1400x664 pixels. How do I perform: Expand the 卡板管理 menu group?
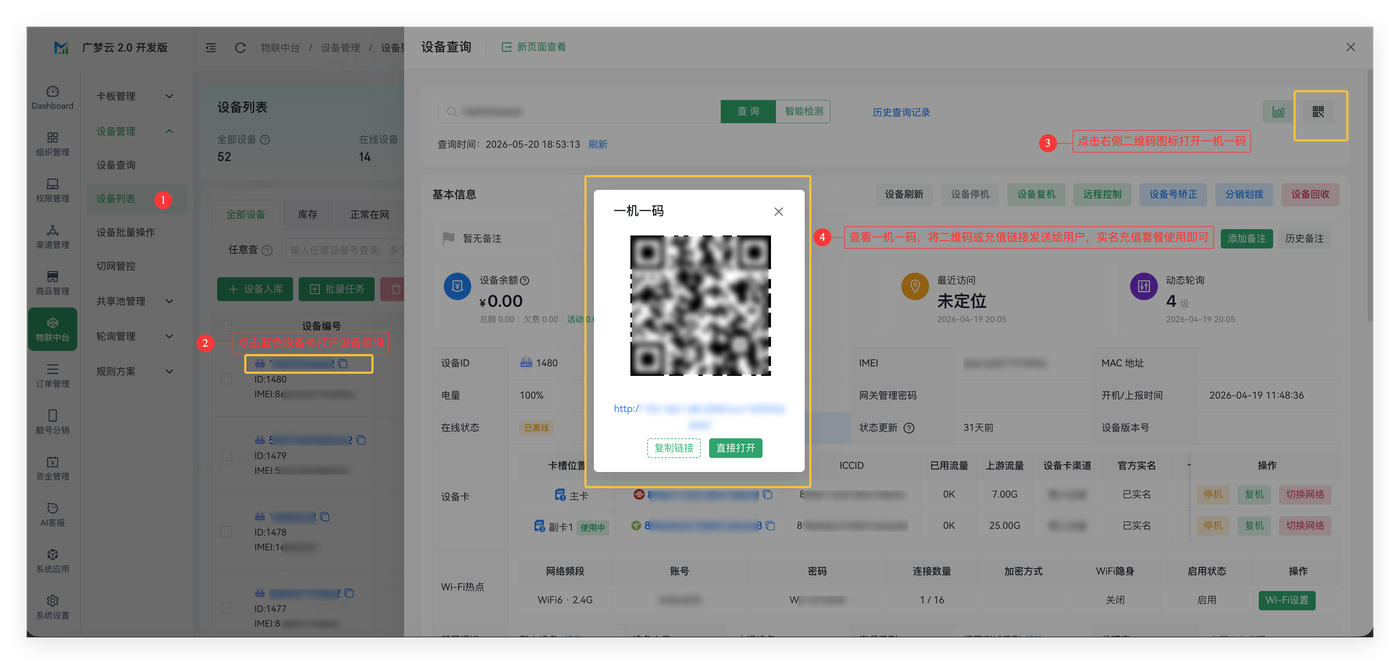point(135,96)
